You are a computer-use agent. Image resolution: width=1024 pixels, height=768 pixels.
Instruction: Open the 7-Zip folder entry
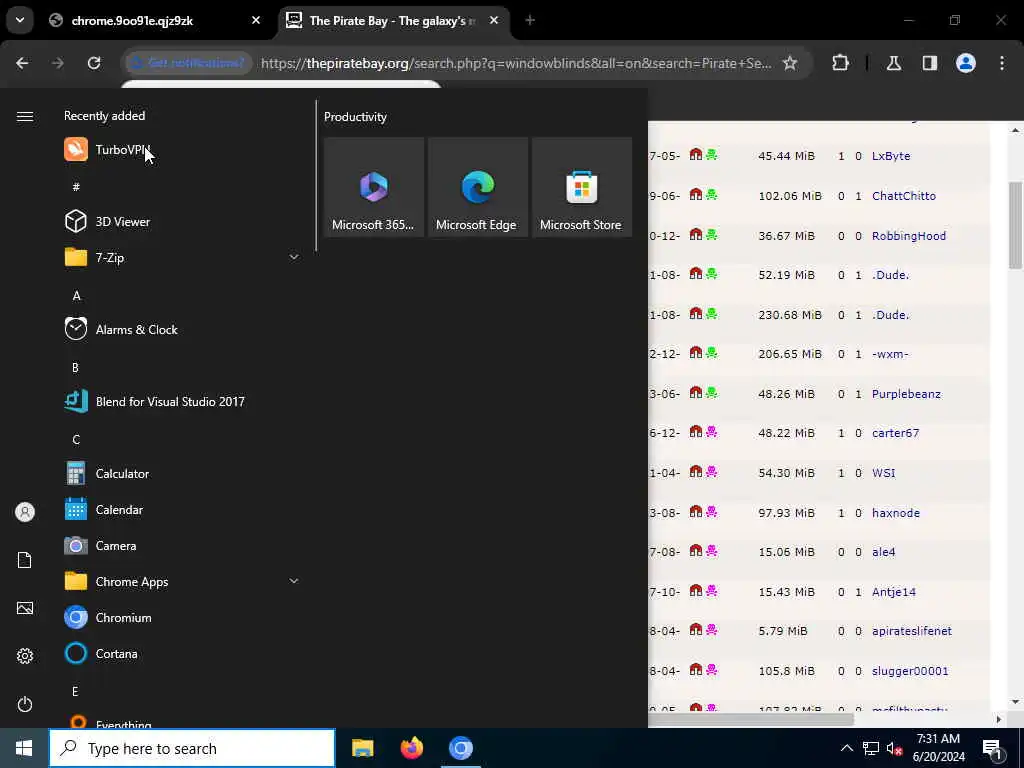182,257
